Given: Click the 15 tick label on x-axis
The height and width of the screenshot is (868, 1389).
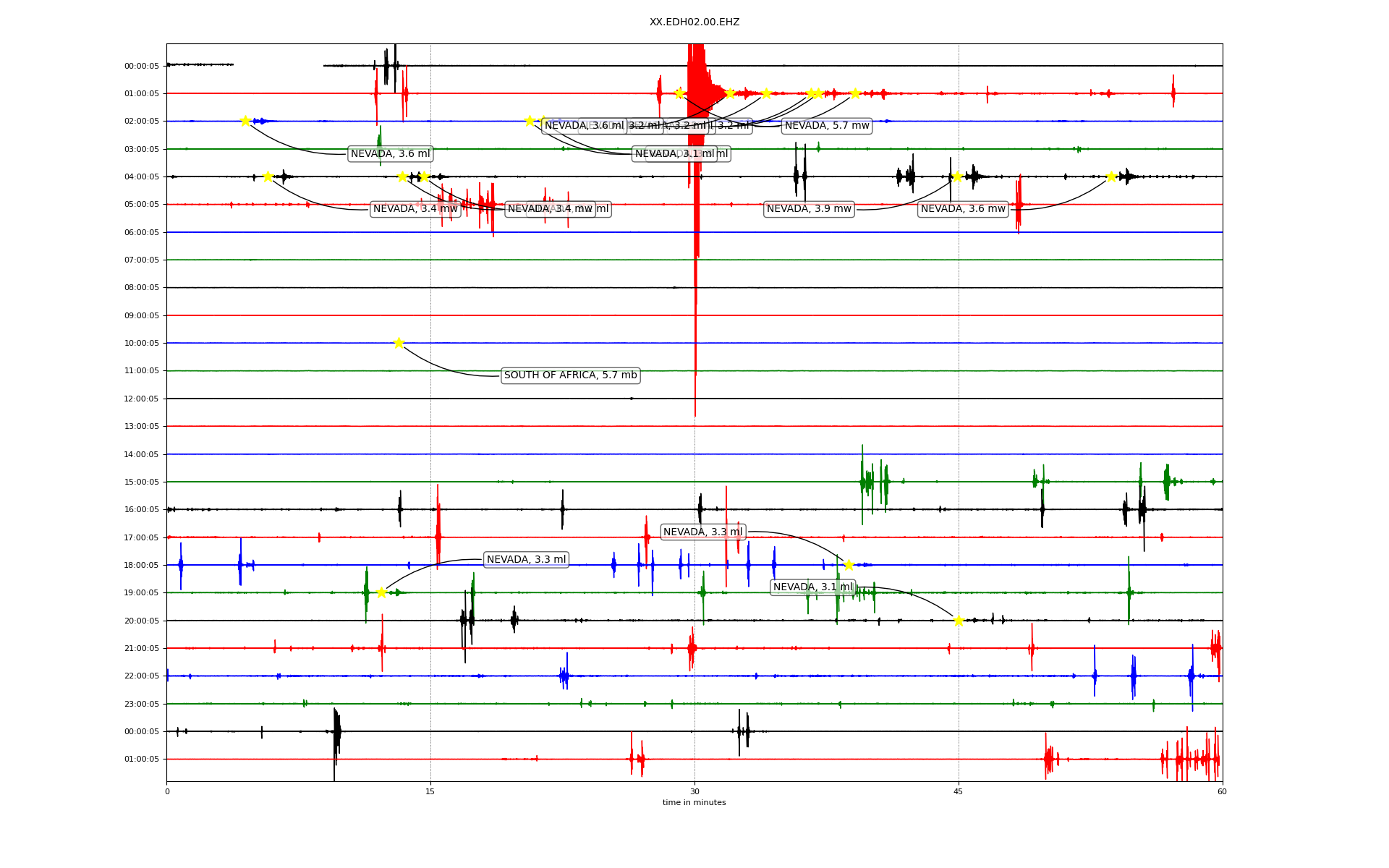Looking at the screenshot, I should [430, 791].
